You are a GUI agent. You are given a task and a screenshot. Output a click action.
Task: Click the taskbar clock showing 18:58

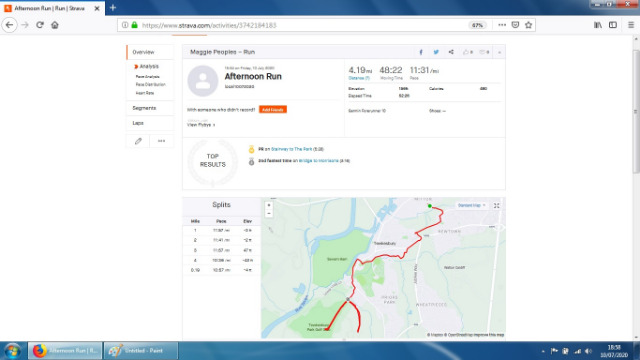(x=614, y=351)
